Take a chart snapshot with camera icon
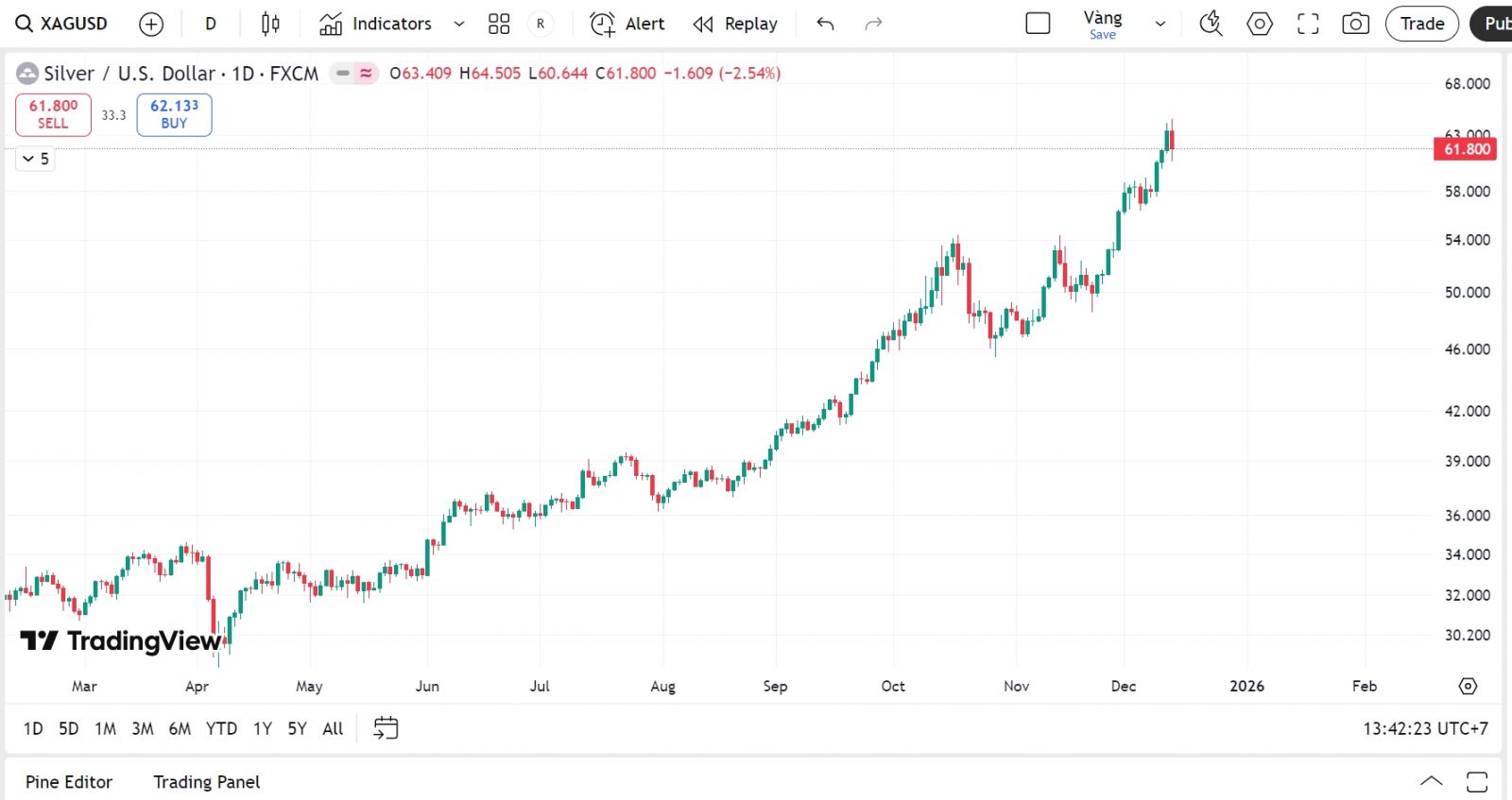 click(x=1355, y=24)
